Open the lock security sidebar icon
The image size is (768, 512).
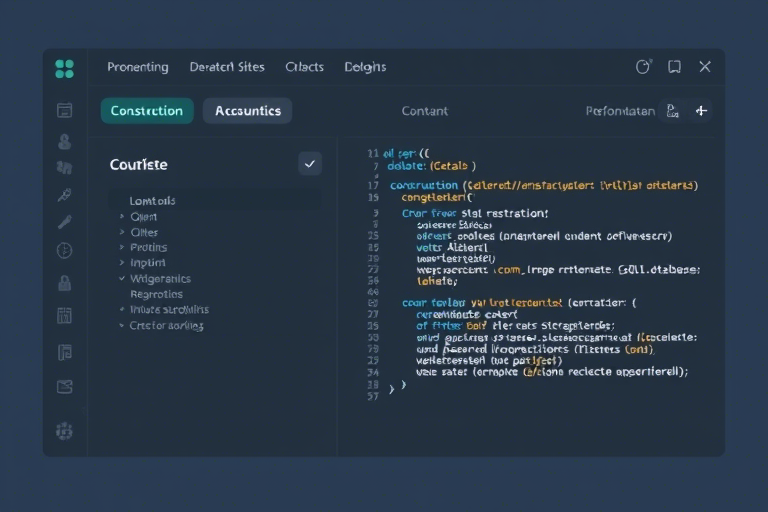[65, 283]
